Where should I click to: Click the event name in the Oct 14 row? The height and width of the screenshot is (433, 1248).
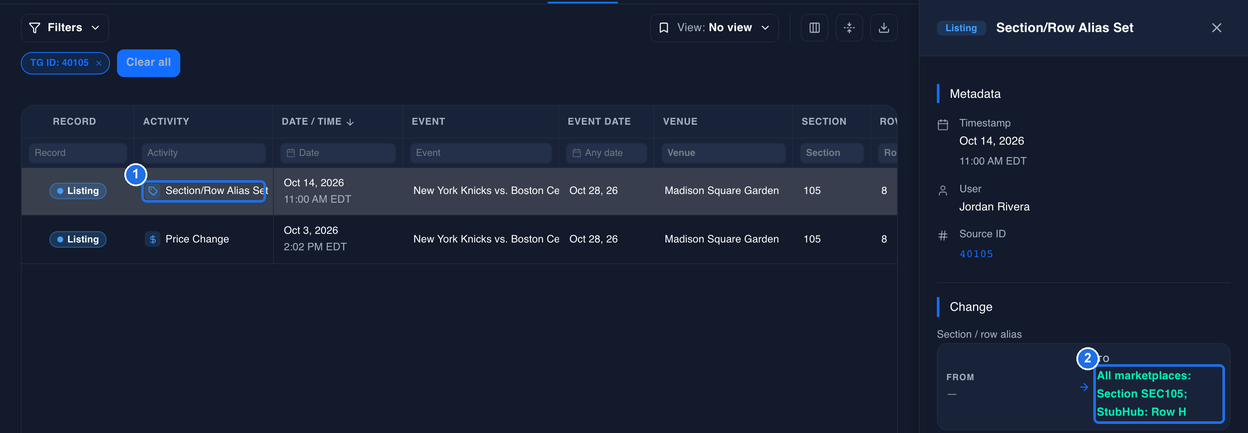point(486,191)
